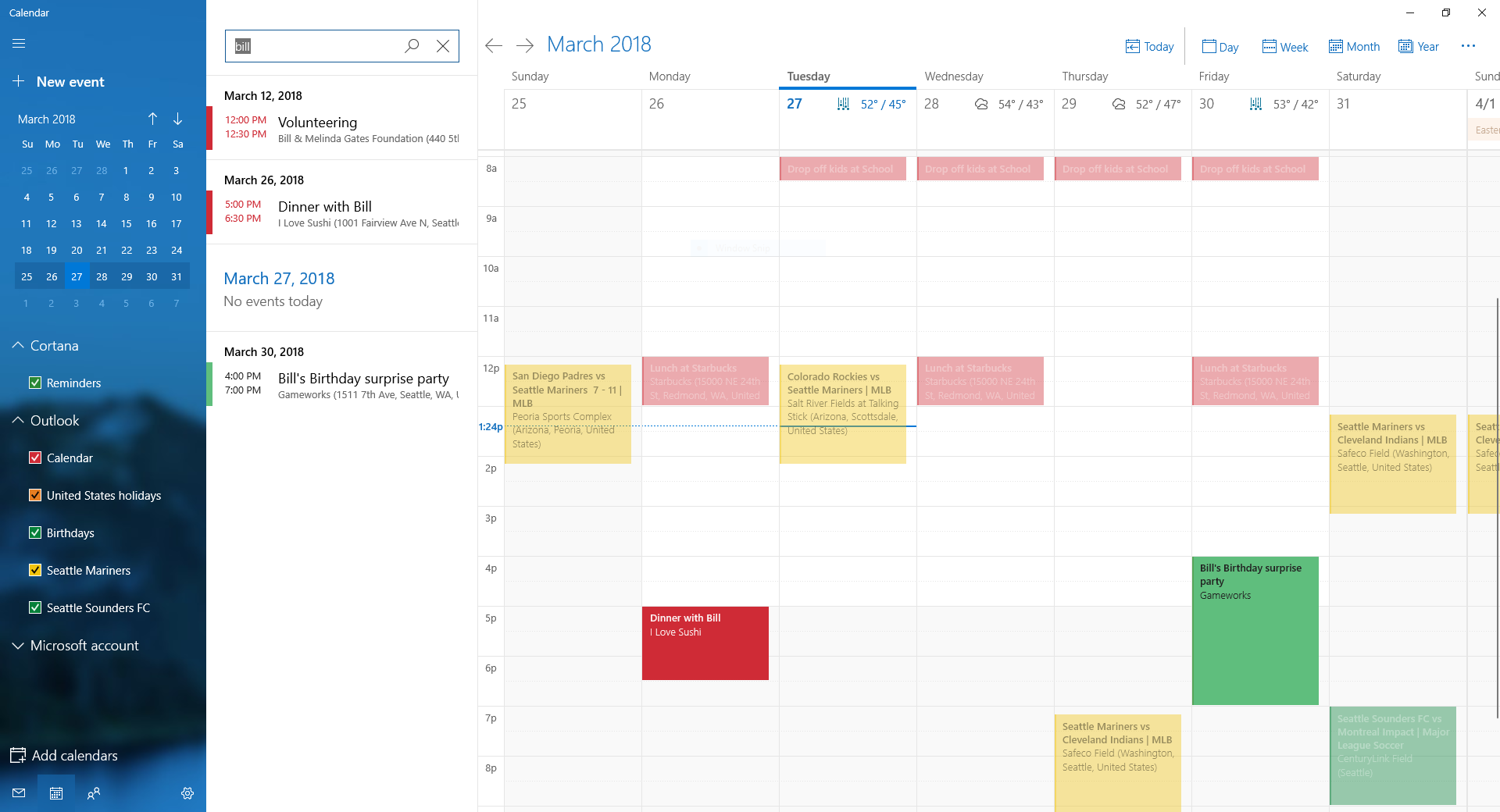Go to next week arrow
The height and width of the screenshot is (812, 1500).
tap(525, 45)
